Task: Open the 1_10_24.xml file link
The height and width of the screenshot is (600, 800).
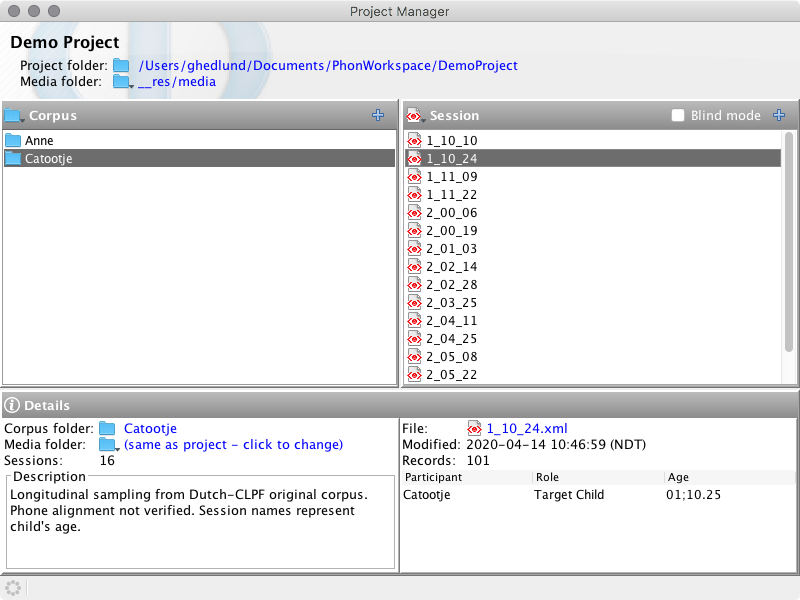Action: pyautogui.click(x=526, y=429)
